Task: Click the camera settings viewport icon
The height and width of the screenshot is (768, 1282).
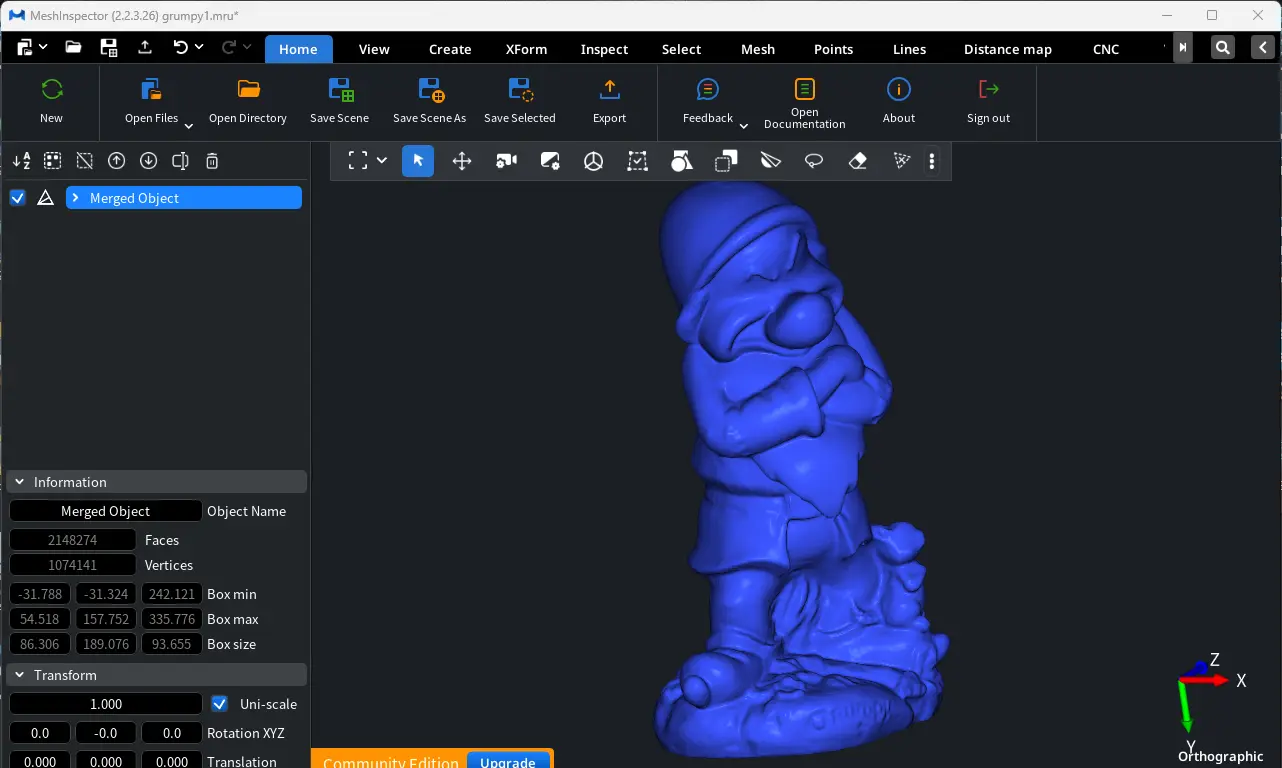Action: click(x=506, y=161)
